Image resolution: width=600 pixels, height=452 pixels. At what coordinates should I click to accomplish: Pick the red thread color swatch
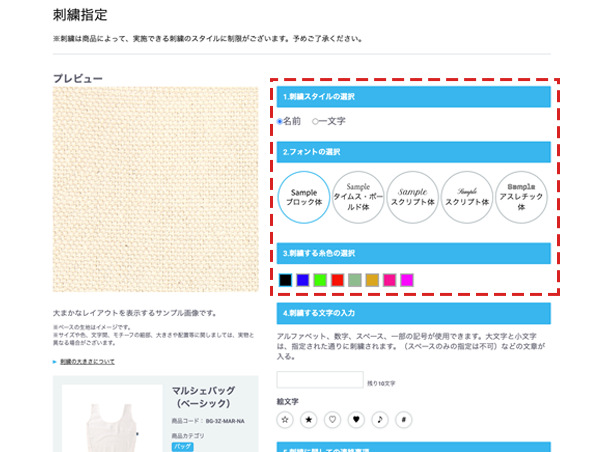click(x=337, y=280)
